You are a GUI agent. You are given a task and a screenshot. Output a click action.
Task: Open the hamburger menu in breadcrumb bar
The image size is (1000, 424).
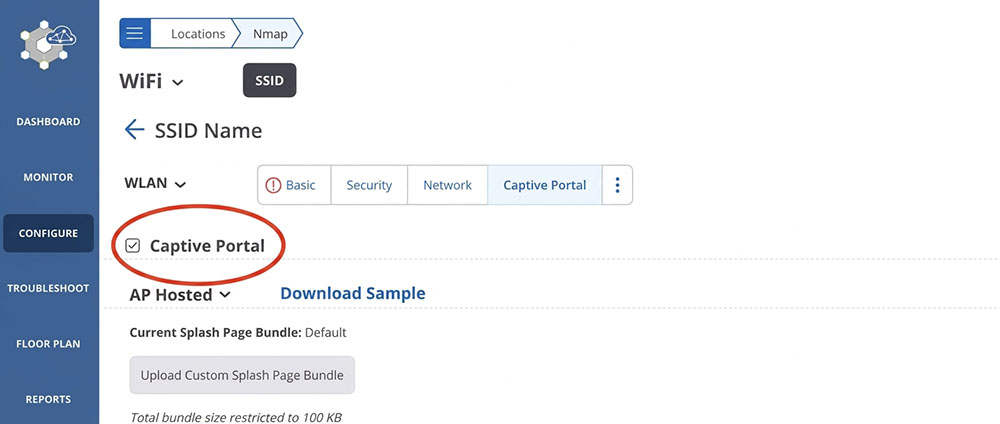pos(135,33)
